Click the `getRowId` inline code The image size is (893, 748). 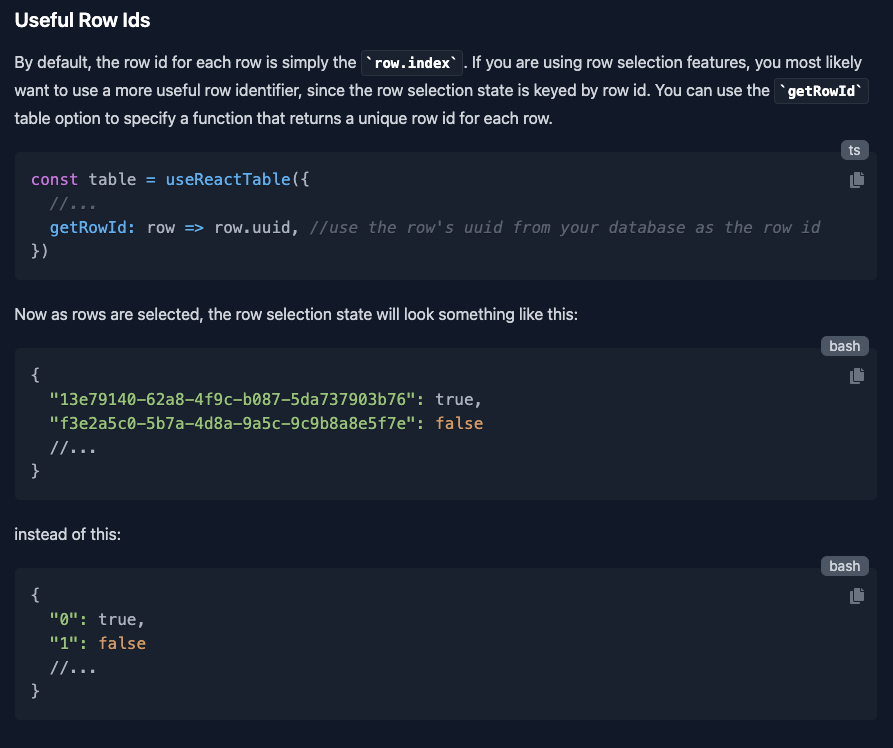(821, 91)
